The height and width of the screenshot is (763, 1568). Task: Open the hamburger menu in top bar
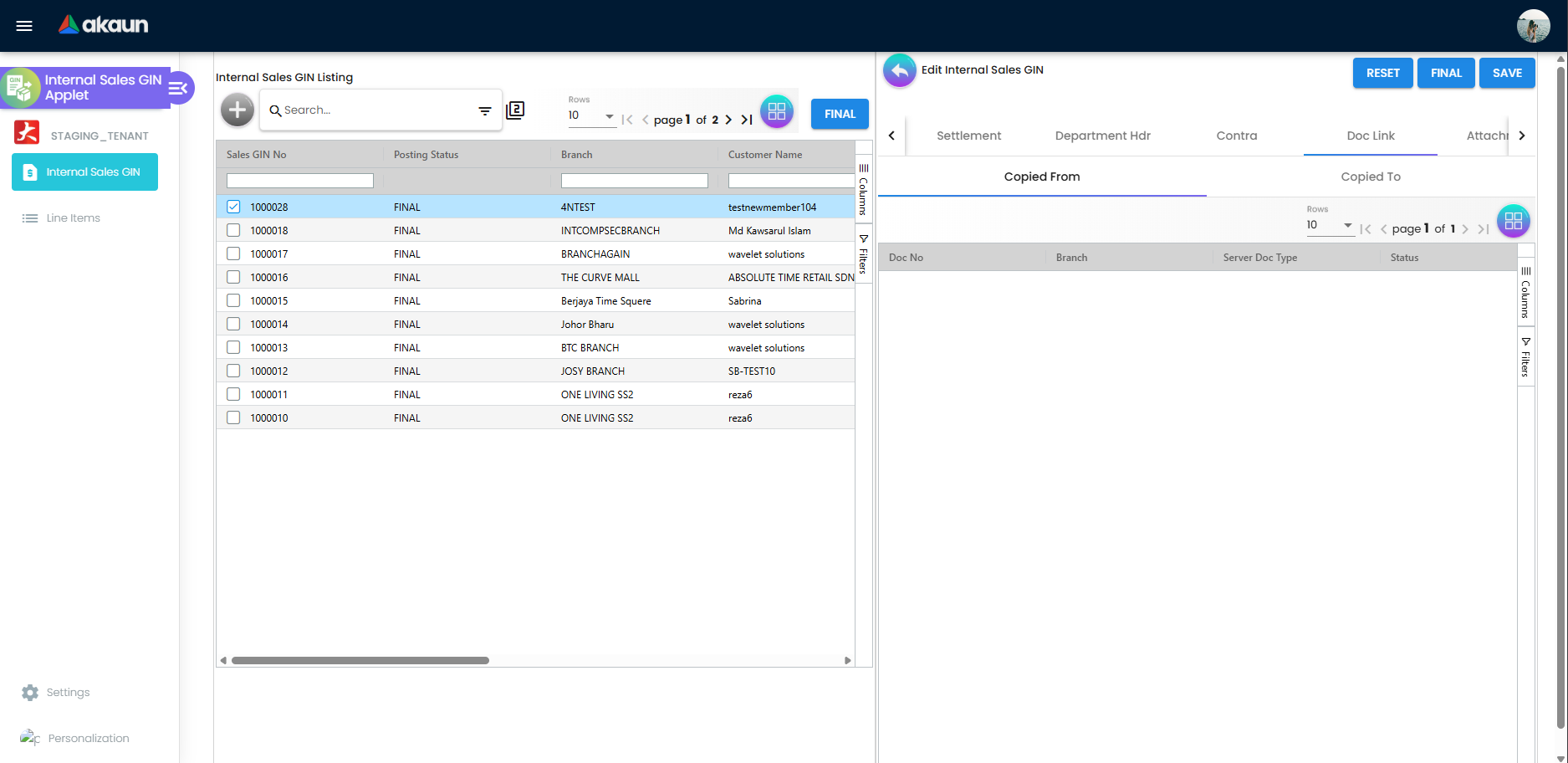24,26
